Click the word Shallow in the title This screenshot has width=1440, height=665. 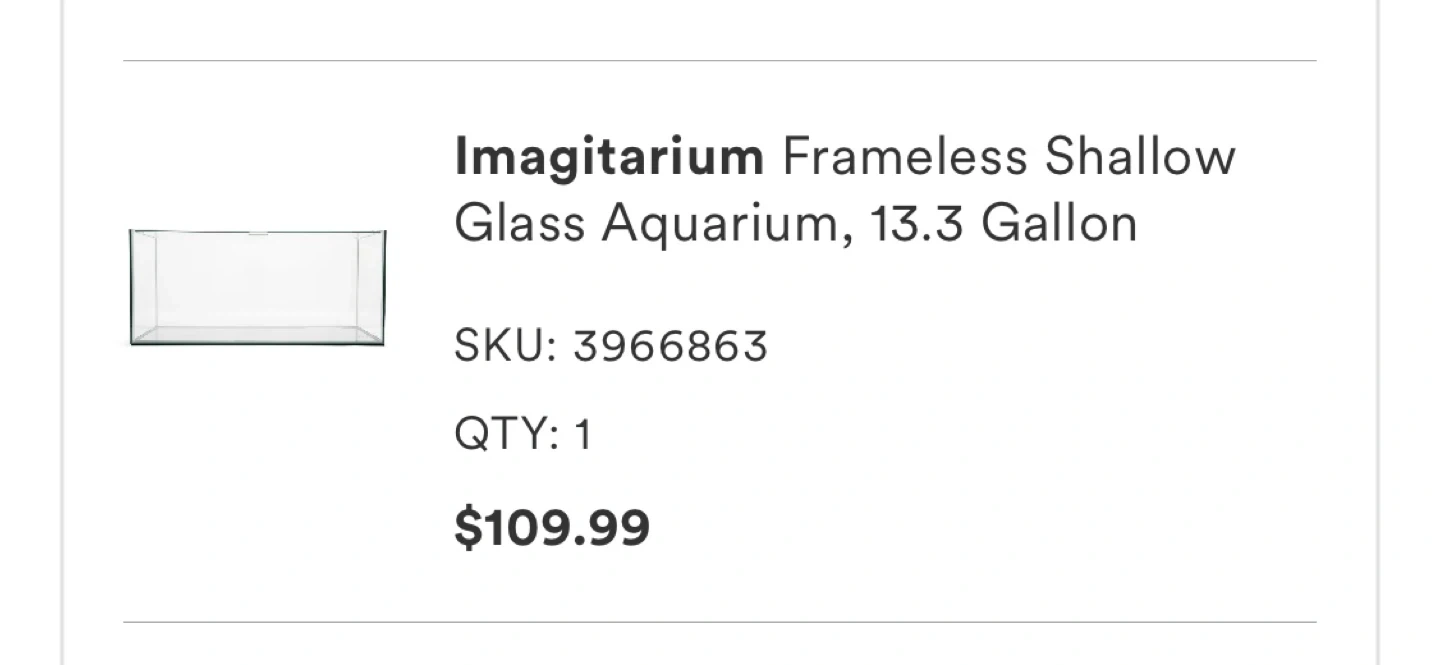tap(1140, 157)
